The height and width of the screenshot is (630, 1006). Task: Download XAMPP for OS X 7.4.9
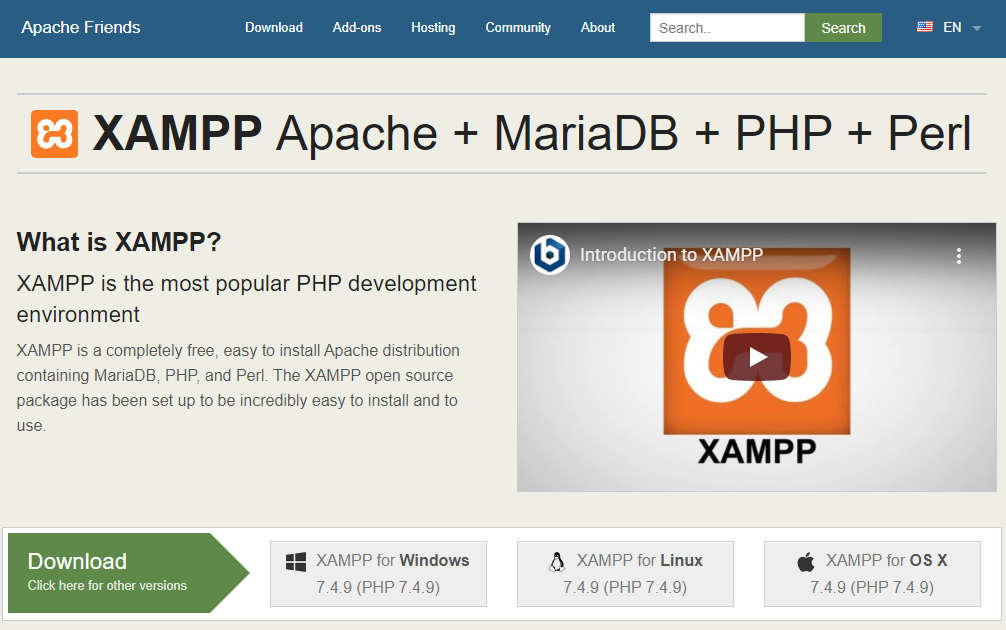tap(872, 574)
